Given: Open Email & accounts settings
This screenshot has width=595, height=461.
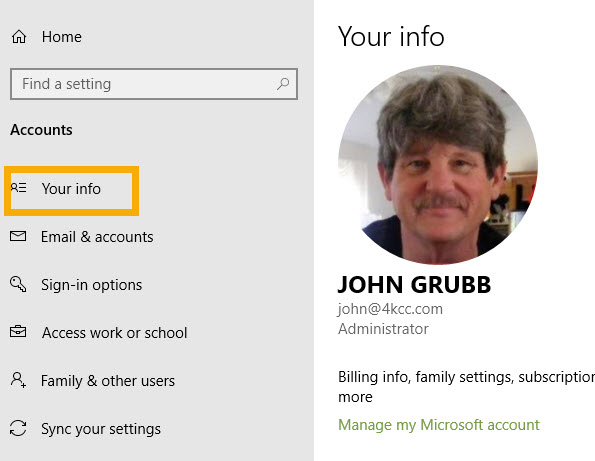Looking at the screenshot, I should click(x=97, y=237).
